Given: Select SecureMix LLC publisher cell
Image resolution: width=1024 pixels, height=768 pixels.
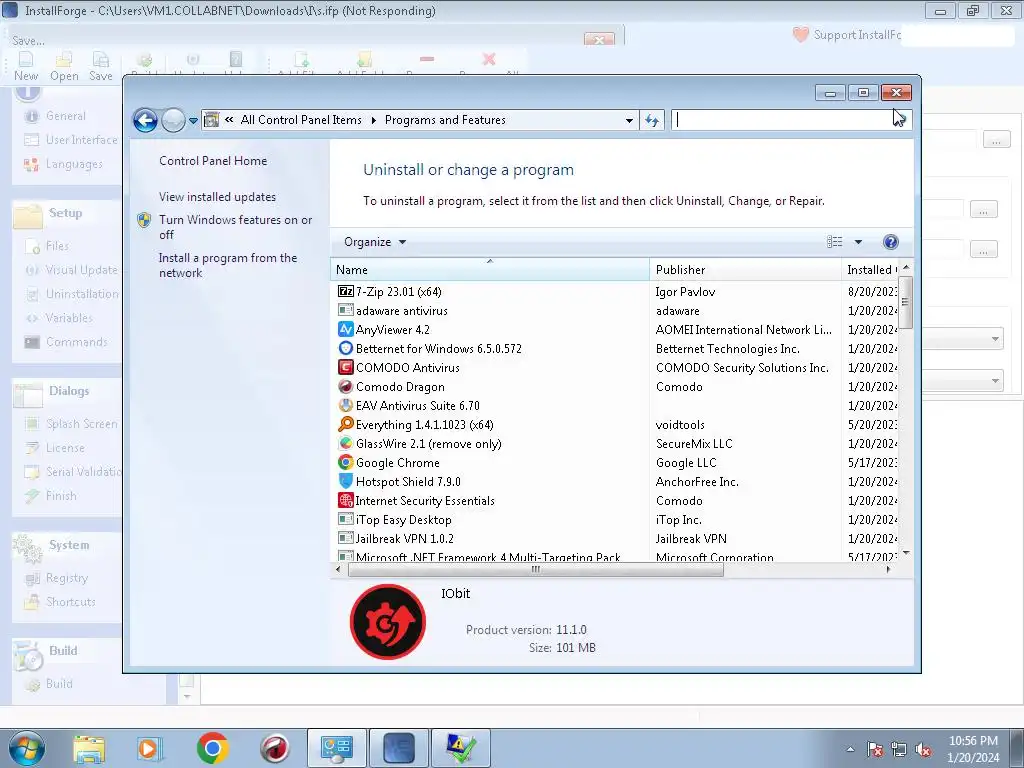Looking at the screenshot, I should (694, 443).
